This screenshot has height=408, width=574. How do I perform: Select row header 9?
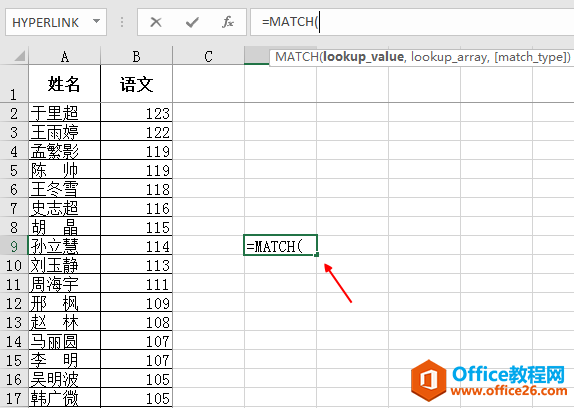(14, 246)
